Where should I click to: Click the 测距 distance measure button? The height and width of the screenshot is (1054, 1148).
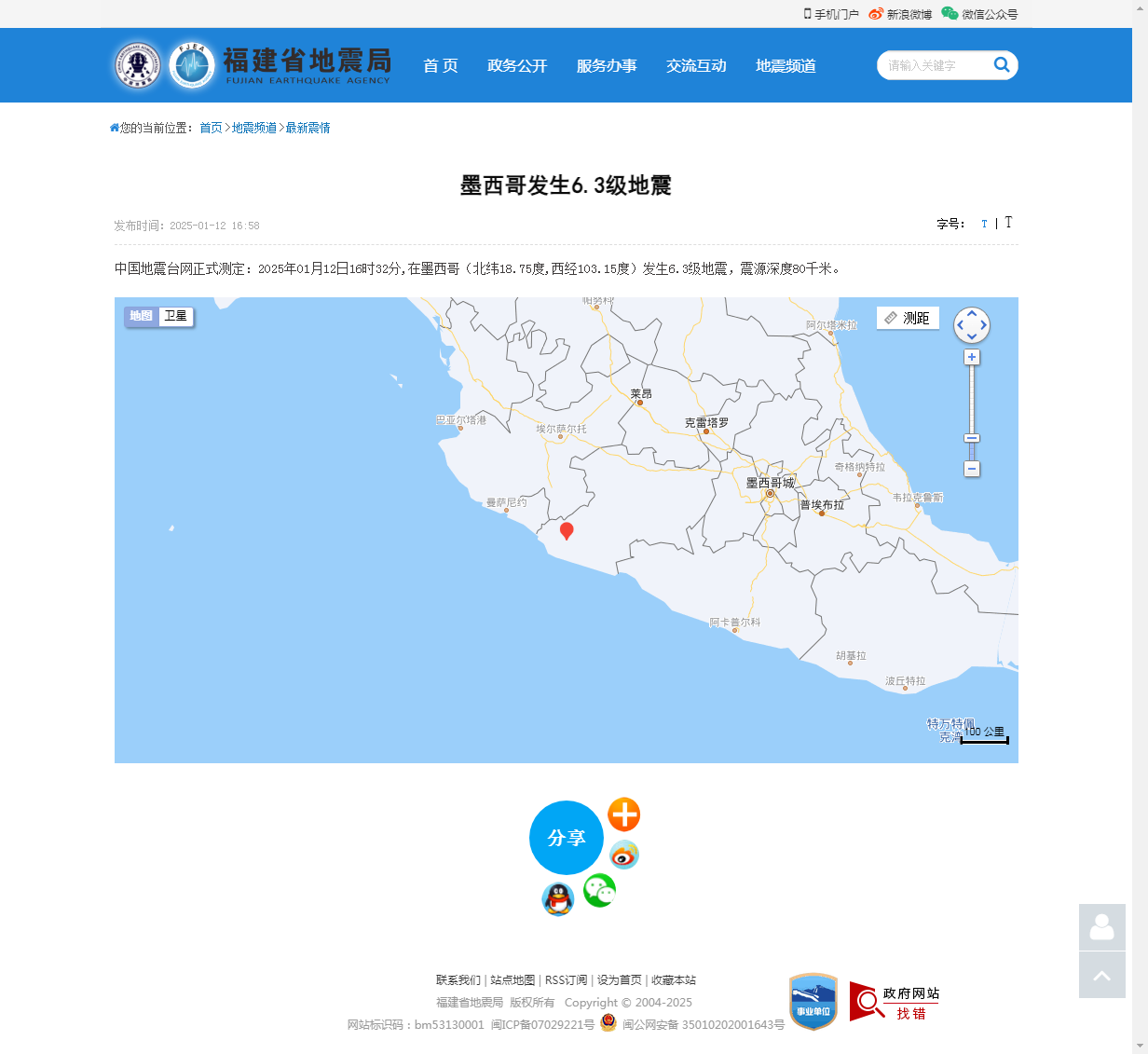click(907, 318)
